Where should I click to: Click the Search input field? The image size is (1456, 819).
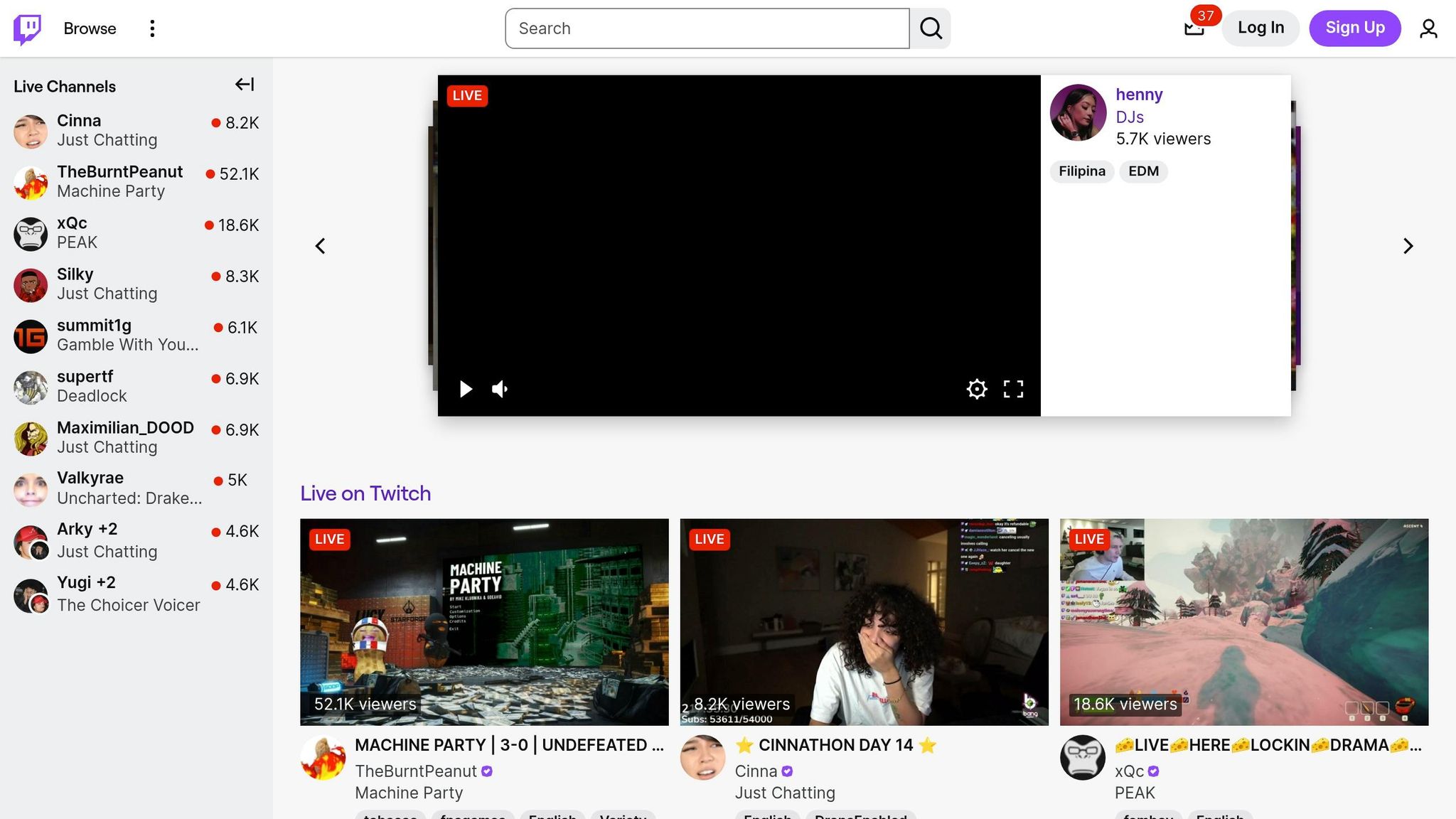pos(707,28)
